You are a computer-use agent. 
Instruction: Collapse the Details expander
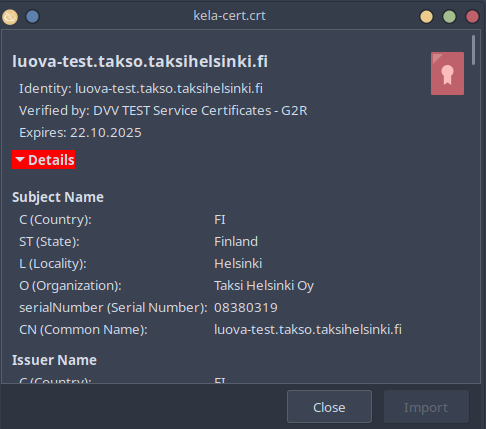pos(44,160)
